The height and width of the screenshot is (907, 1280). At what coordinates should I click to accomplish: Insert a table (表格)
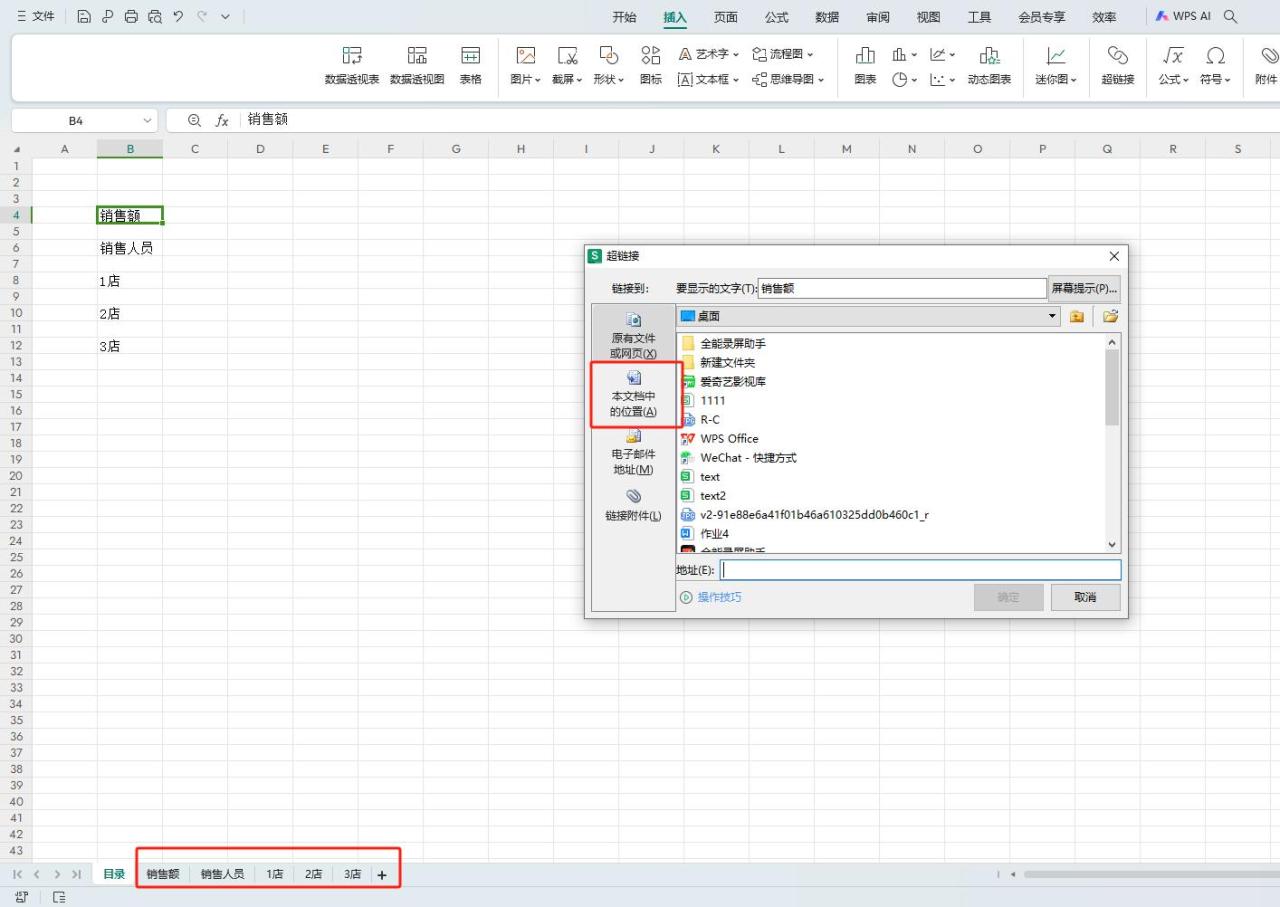tap(470, 66)
